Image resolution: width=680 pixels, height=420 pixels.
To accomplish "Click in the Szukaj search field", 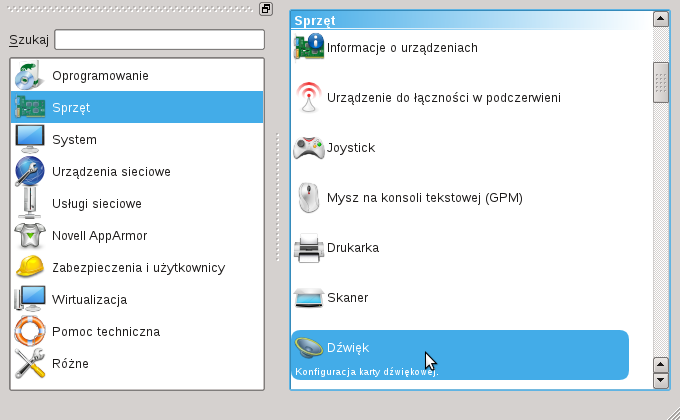I will pyautogui.click(x=159, y=40).
